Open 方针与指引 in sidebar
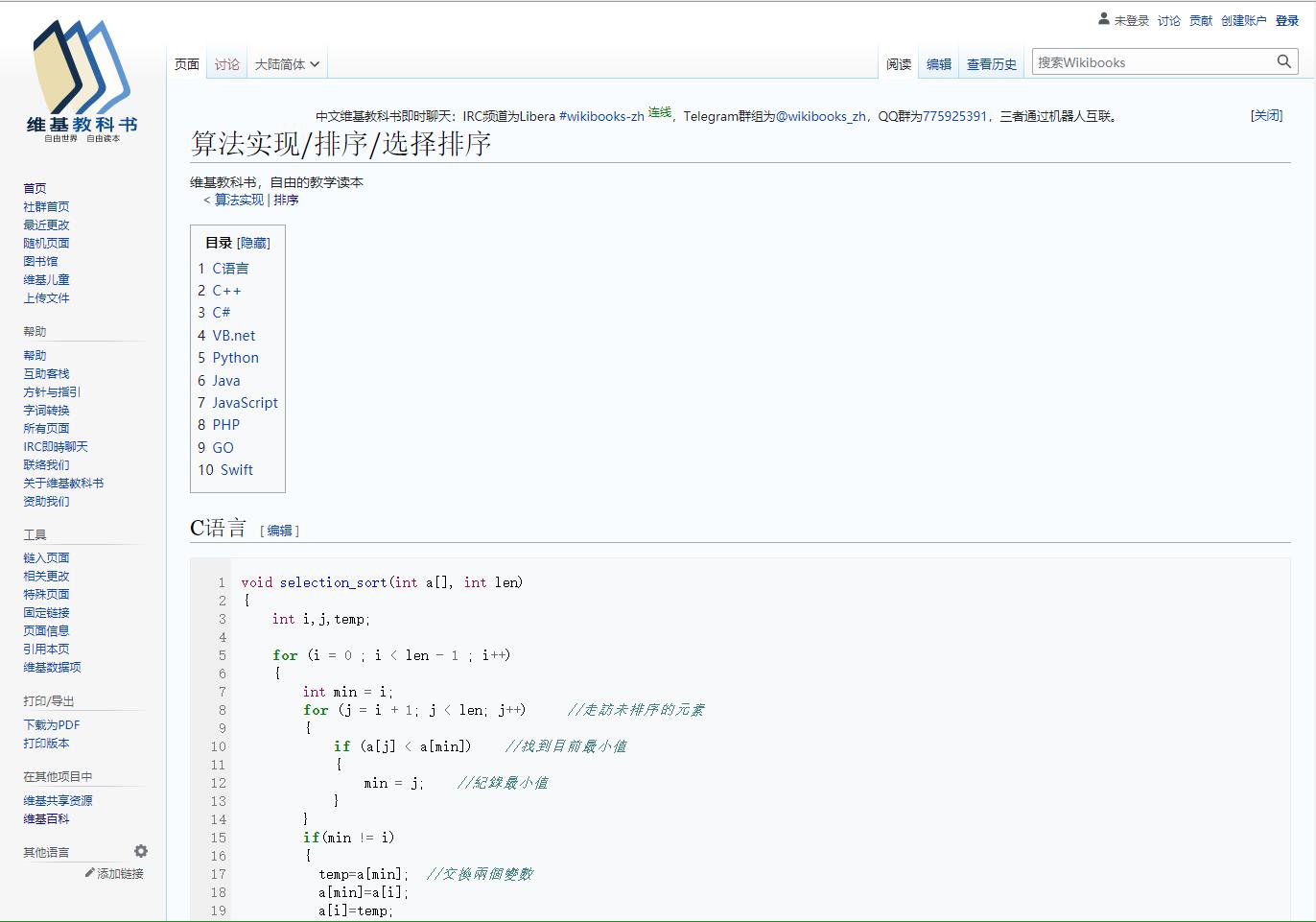 (x=52, y=391)
